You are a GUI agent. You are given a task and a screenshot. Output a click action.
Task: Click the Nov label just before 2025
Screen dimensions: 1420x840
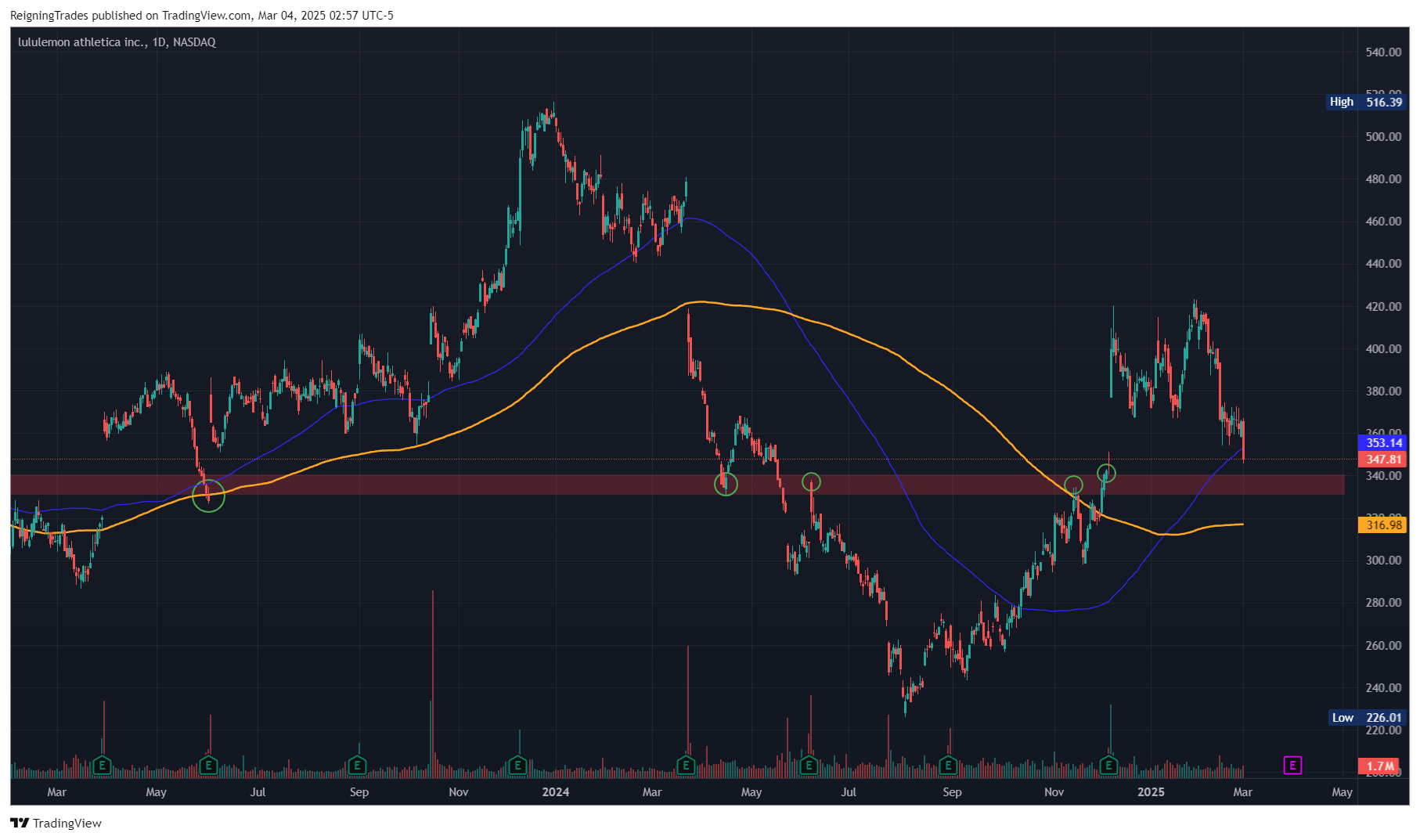pos(1054,792)
